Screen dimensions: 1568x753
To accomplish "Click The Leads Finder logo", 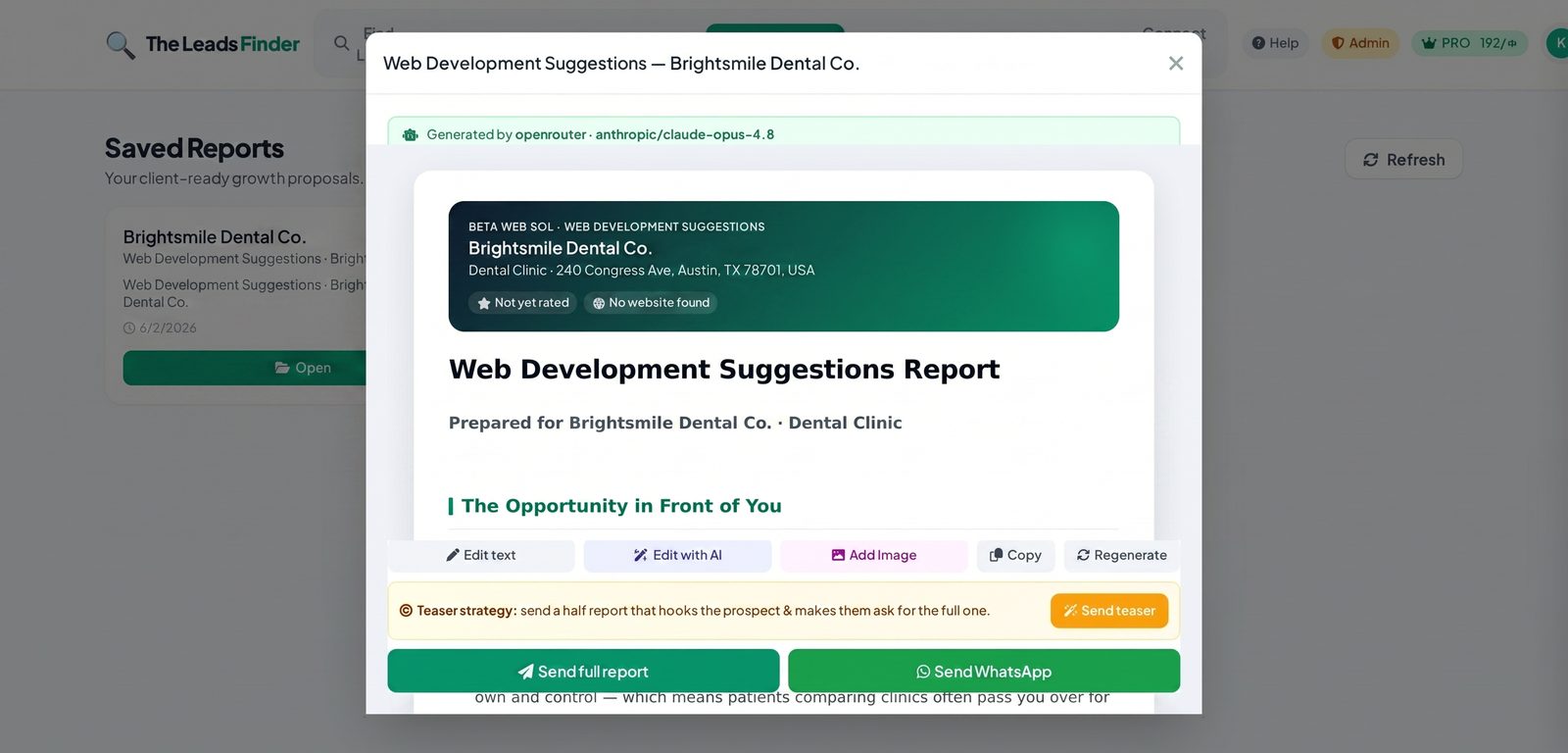I will click(203, 44).
